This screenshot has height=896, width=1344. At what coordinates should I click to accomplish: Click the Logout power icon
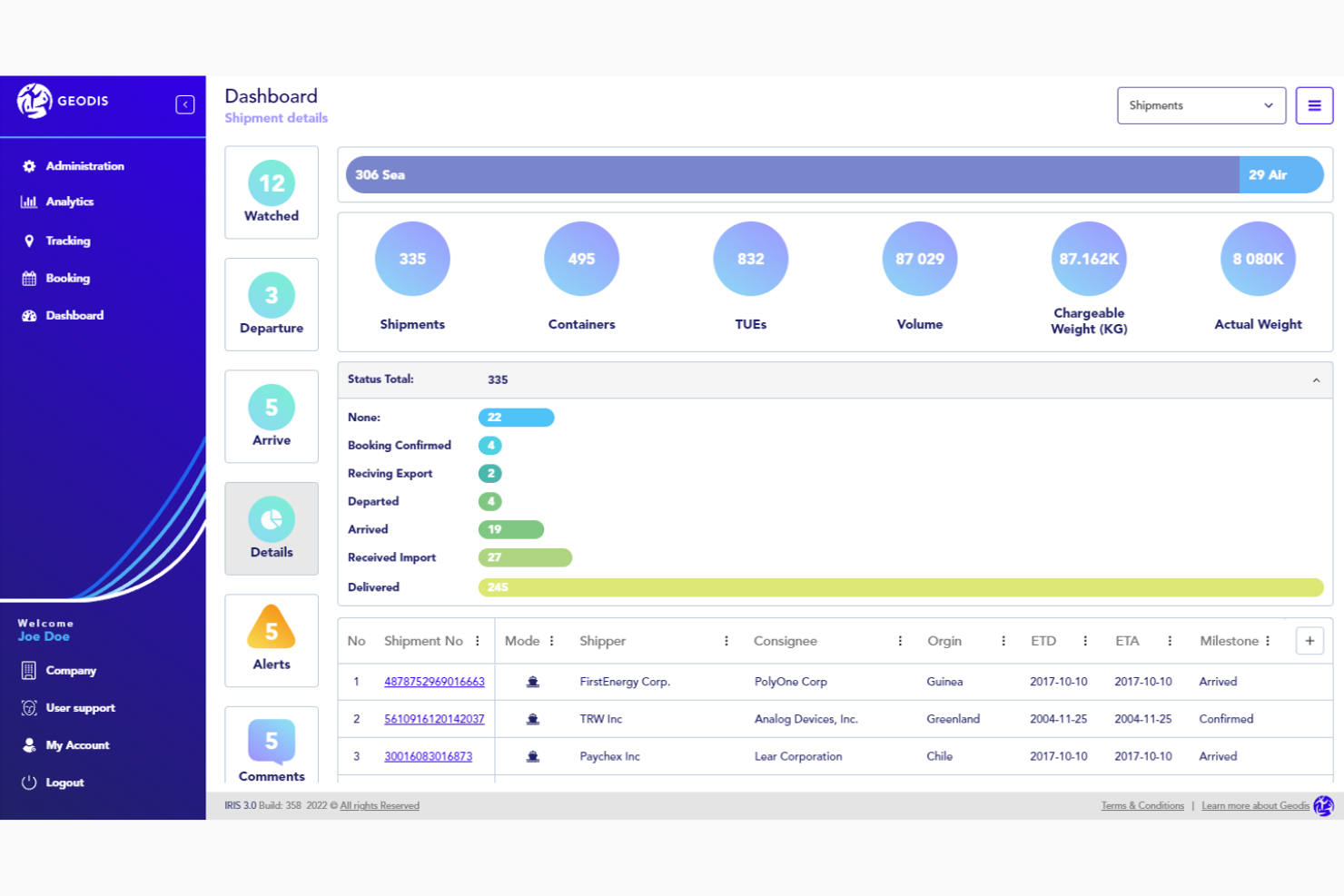29,782
